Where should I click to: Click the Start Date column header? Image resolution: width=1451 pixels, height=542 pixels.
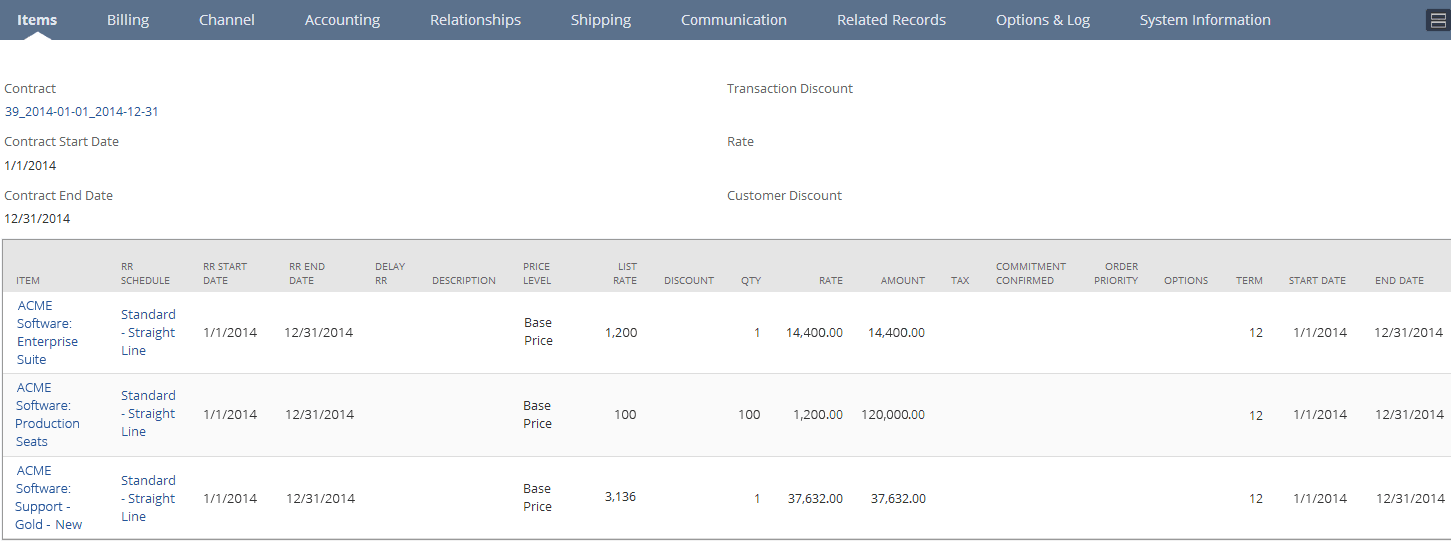(1317, 281)
